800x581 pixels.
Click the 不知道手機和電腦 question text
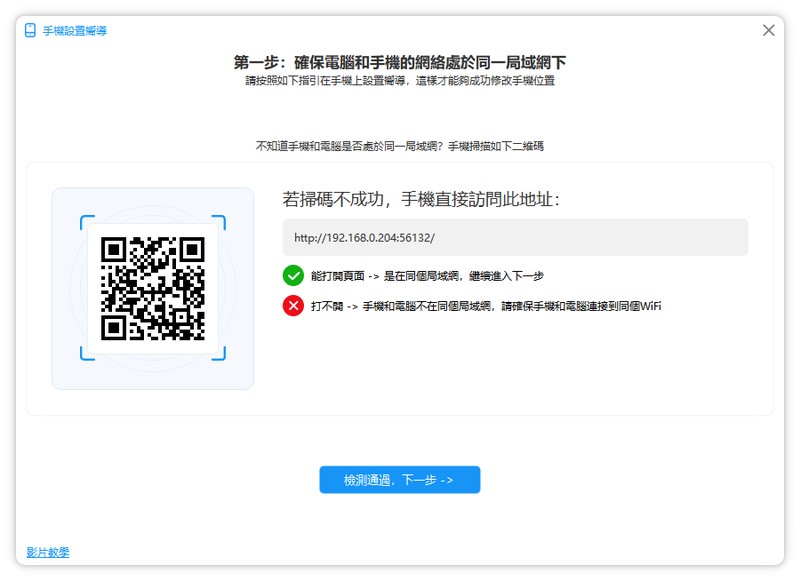coord(399,146)
